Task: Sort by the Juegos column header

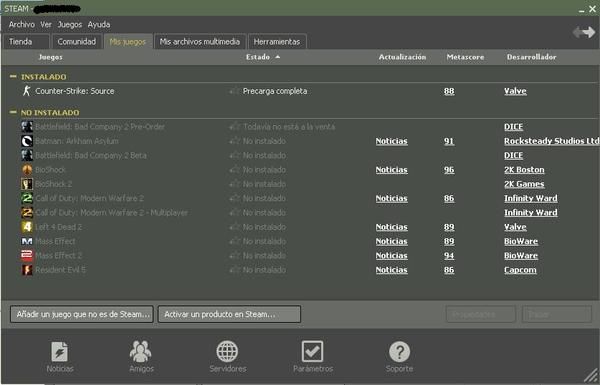Action: tap(50, 57)
